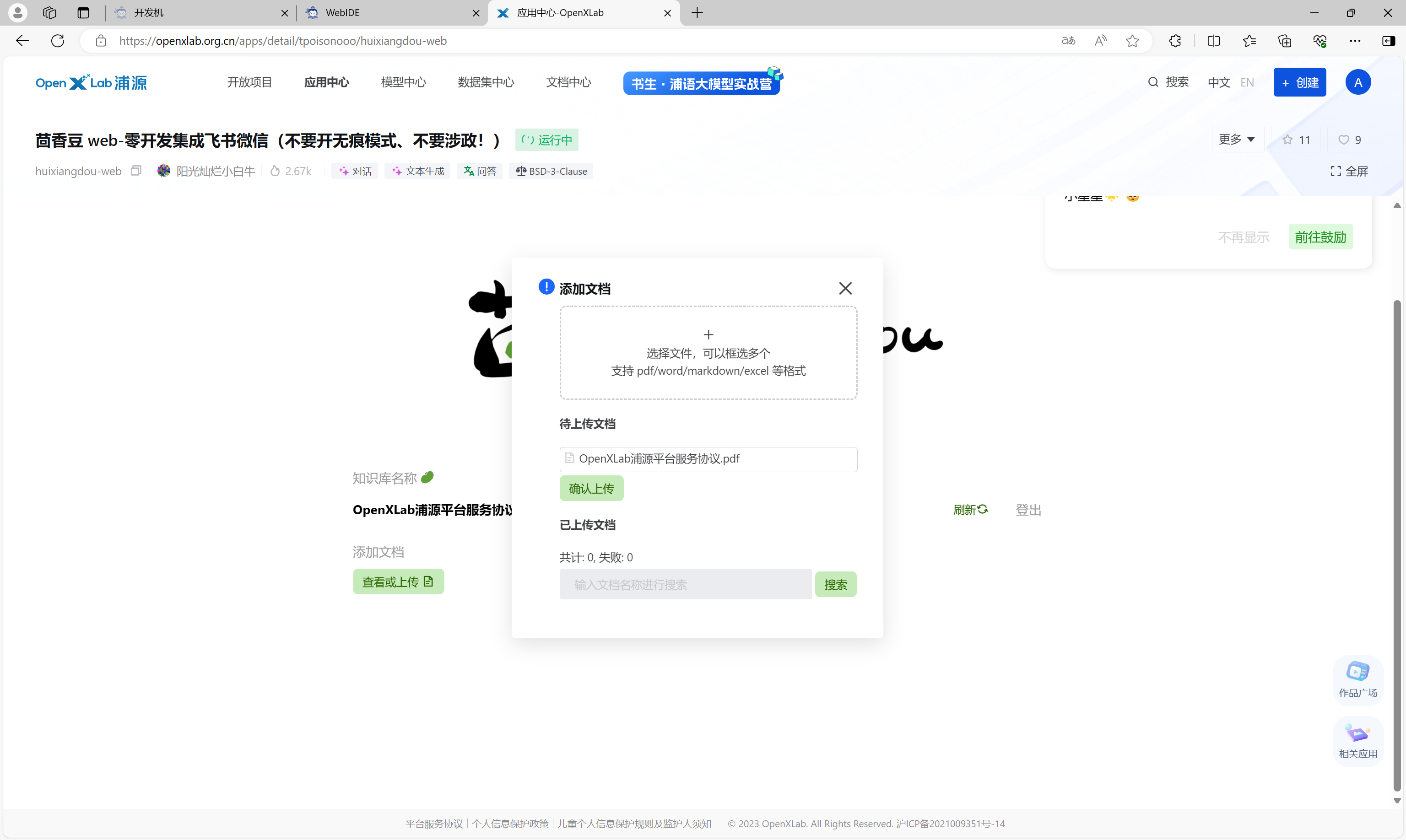Close the 开发机 tab
Image resolution: width=1406 pixels, height=840 pixels.
[x=285, y=13]
